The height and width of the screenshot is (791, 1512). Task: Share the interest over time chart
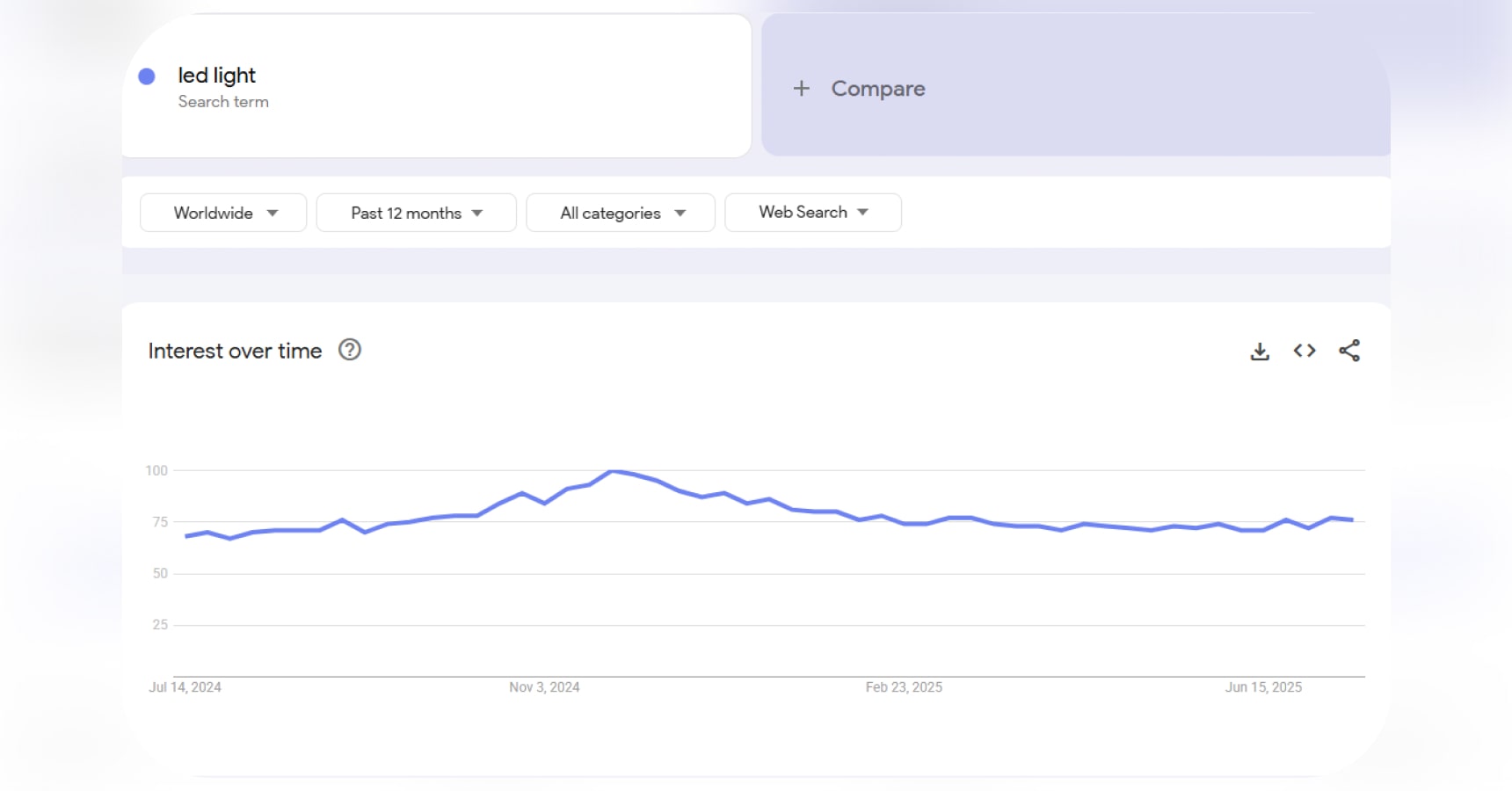tap(1350, 350)
